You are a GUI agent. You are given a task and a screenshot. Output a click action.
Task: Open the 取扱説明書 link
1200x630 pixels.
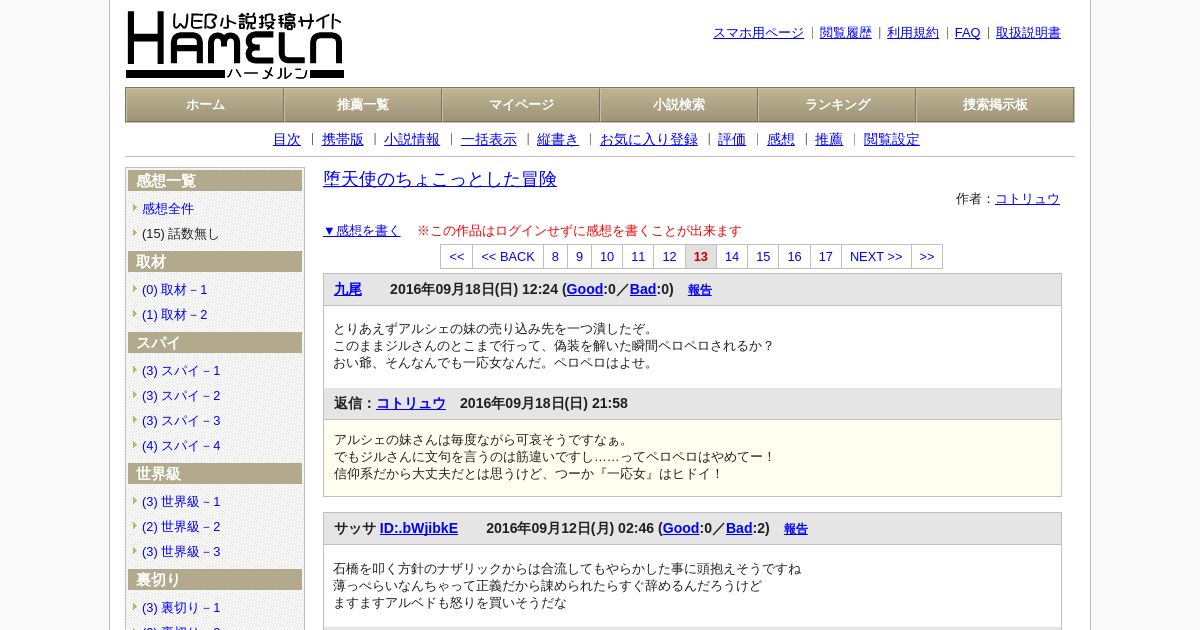point(1028,33)
